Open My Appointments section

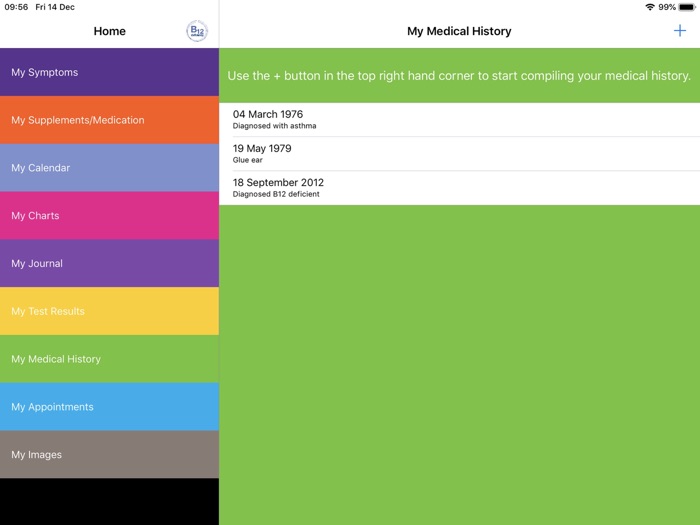[x=109, y=406]
